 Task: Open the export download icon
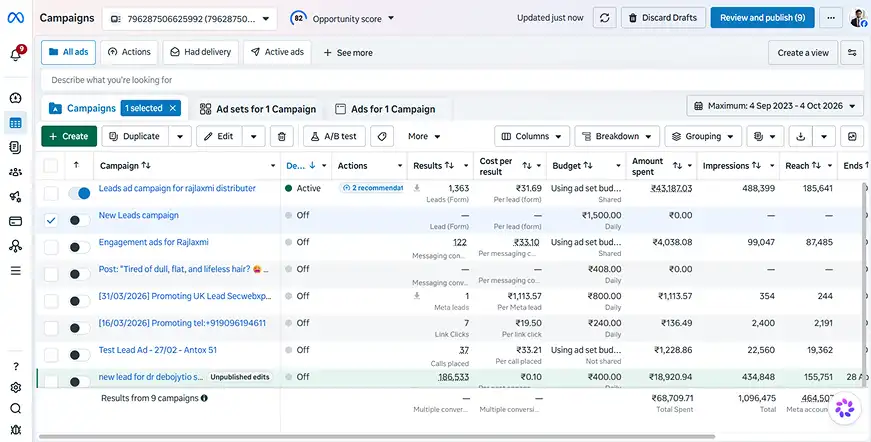[x=800, y=137]
